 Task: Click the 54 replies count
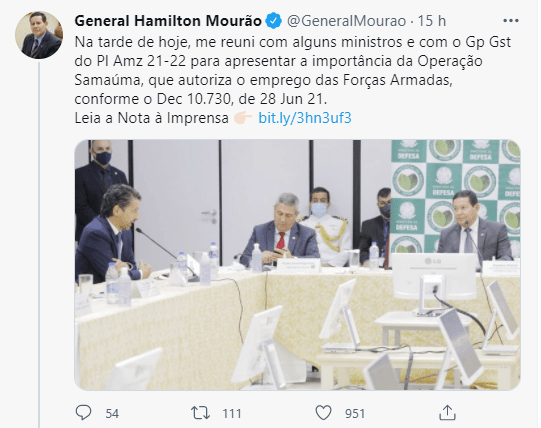click(112, 413)
